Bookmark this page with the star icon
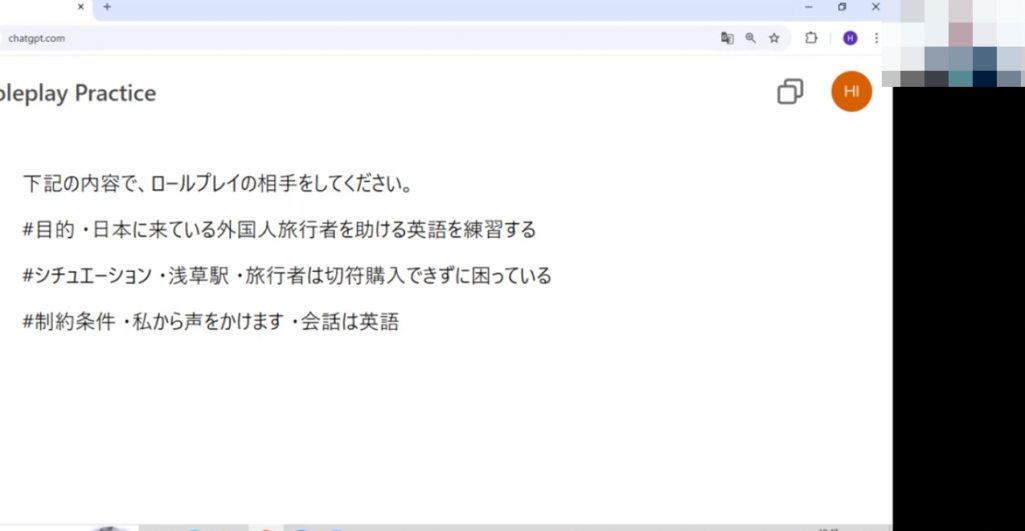The image size is (1025, 531). (x=774, y=38)
